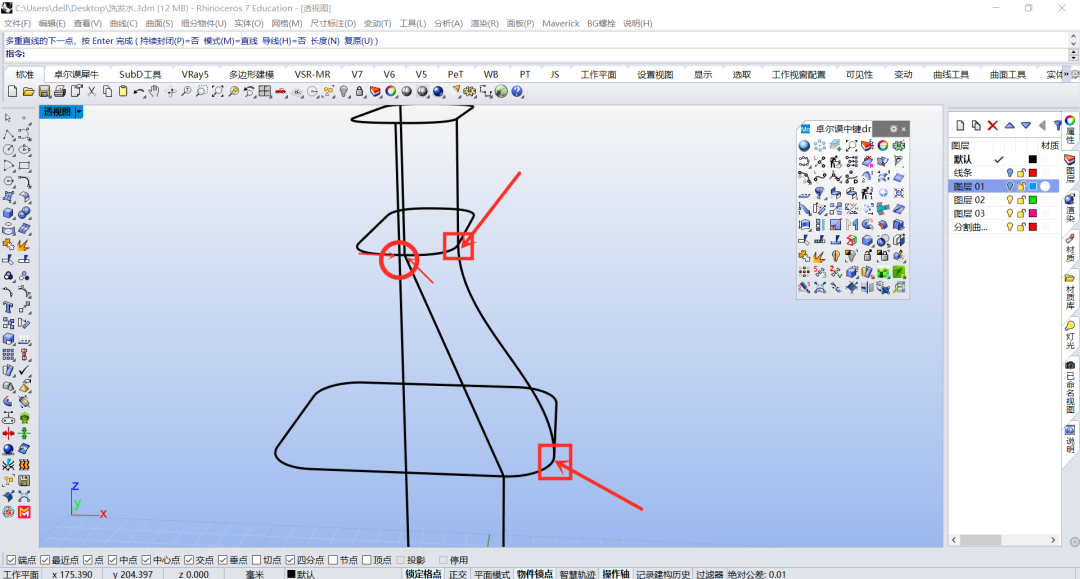The image size is (1080, 579).
Task: Click the New file icon in toolbar
Action: pyautogui.click(x=12, y=92)
